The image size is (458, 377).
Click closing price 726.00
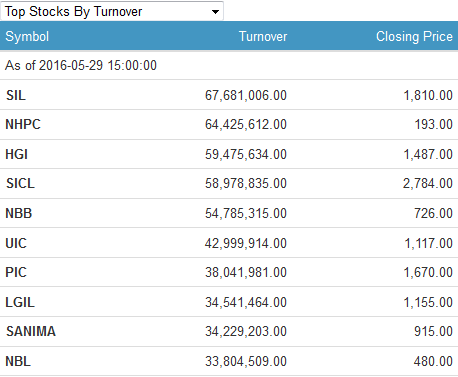point(433,213)
